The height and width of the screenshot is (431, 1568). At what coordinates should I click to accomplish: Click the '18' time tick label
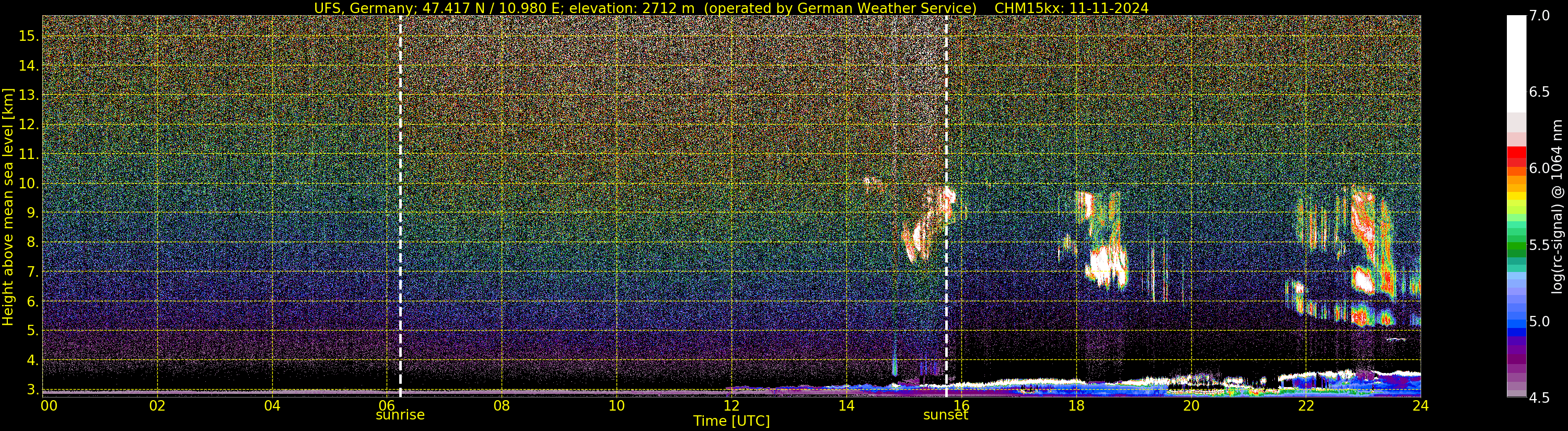pyautogui.click(x=1076, y=405)
